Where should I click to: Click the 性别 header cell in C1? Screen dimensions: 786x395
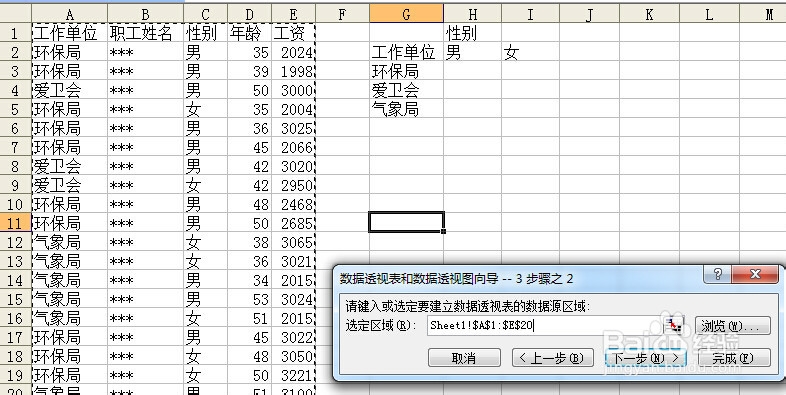[206, 33]
